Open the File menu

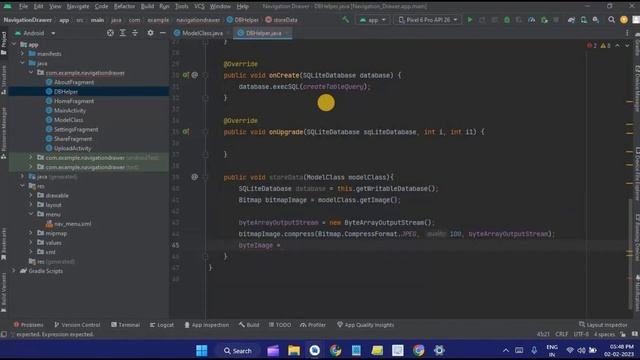[23, 6]
